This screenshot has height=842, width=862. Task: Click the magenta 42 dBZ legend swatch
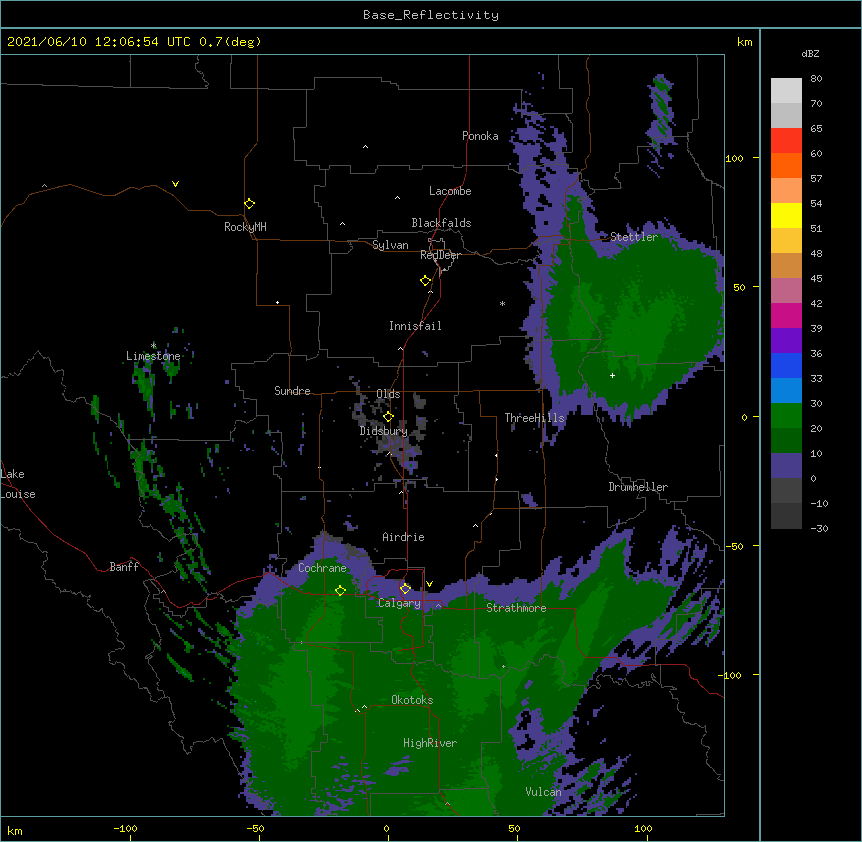pos(786,315)
